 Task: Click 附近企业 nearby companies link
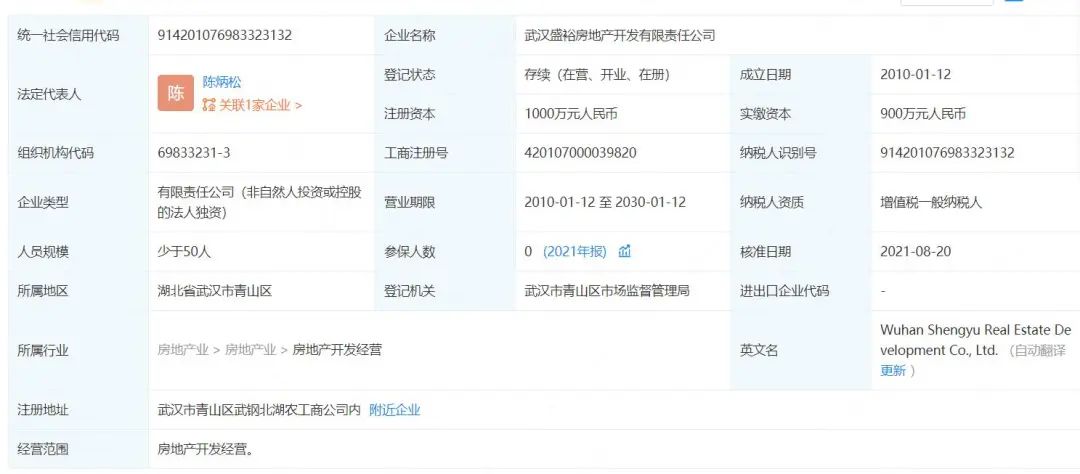[395, 410]
